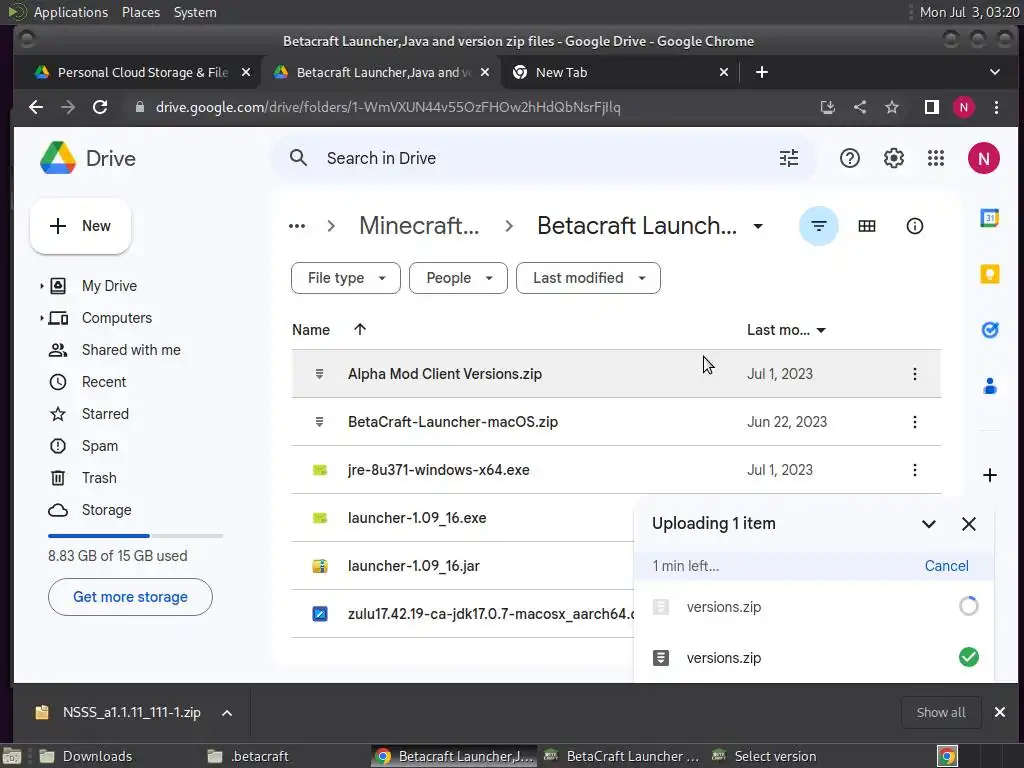This screenshot has width=1024, height=768.
Task: Open People filter dropdown
Action: click(458, 278)
